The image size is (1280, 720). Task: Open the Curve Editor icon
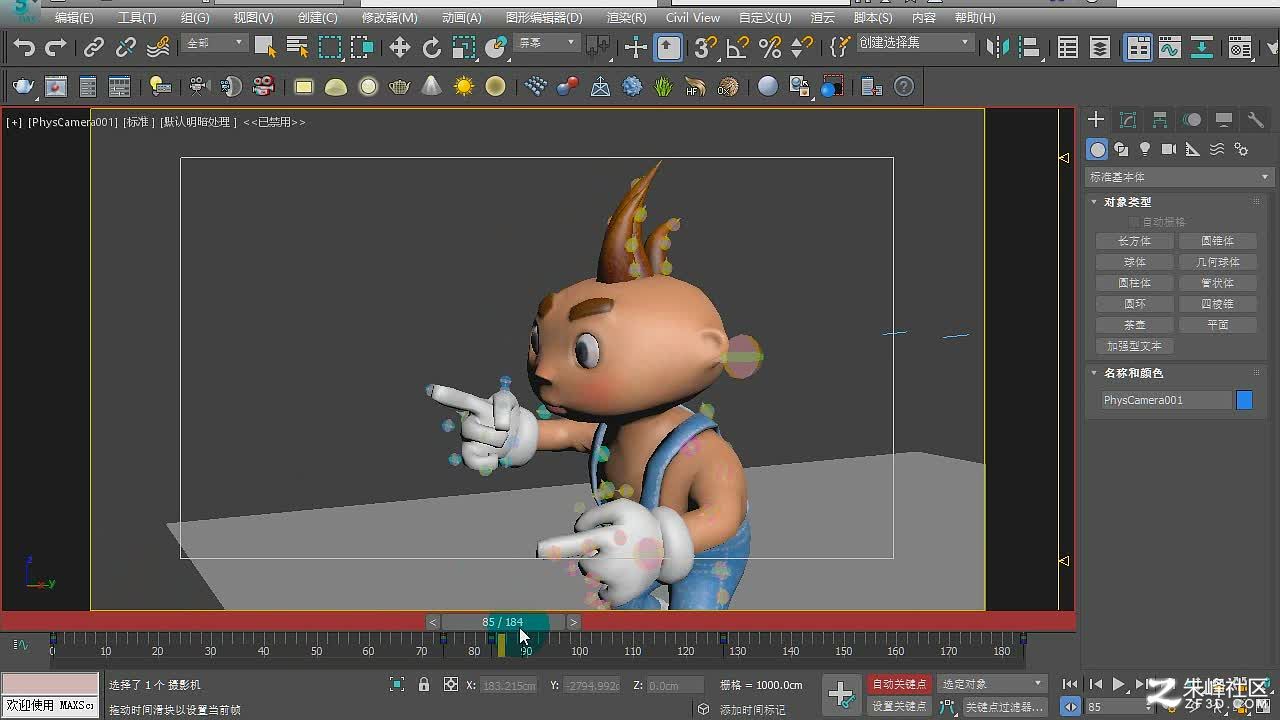coord(1170,47)
